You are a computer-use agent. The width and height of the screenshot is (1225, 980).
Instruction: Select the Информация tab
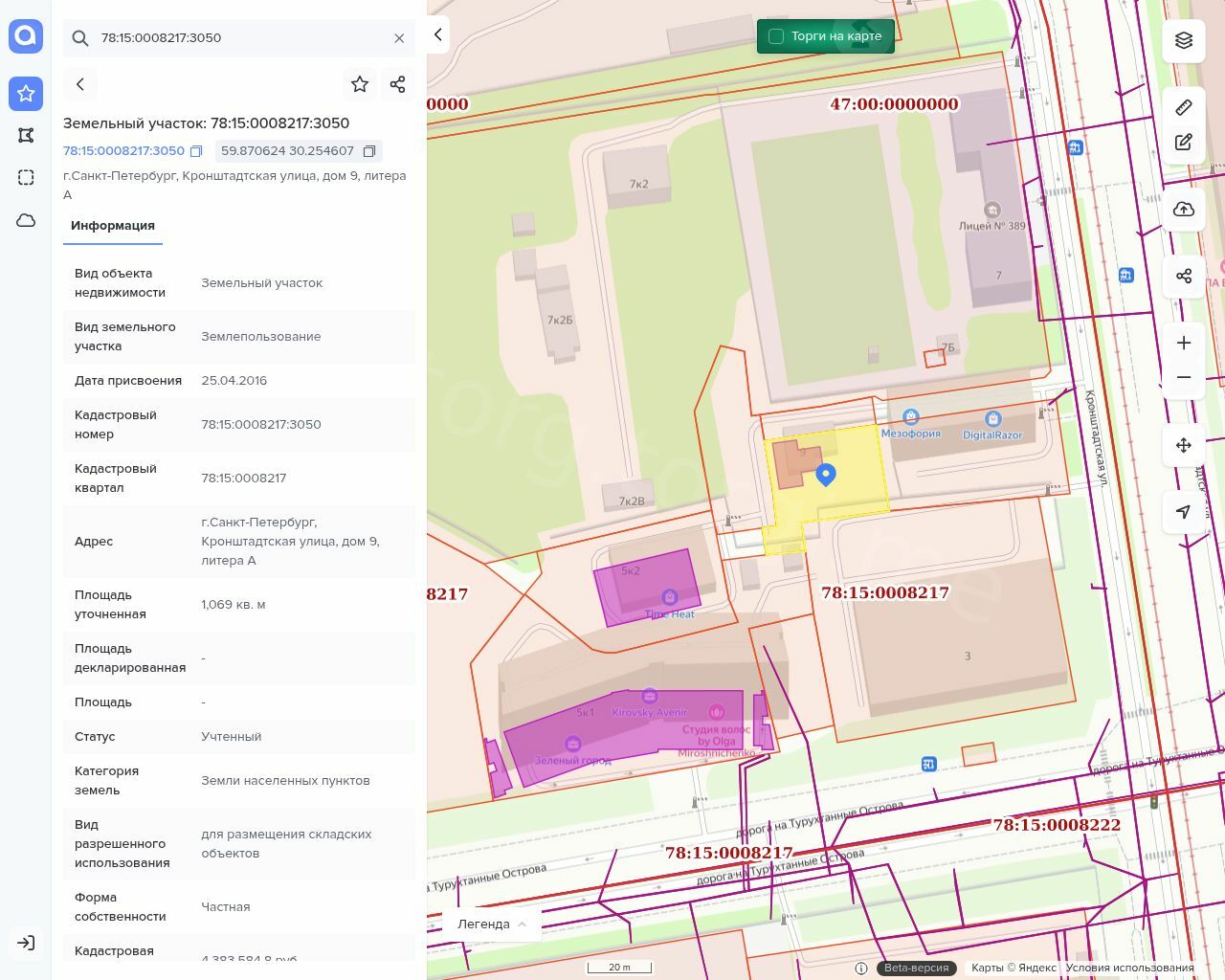pos(113,226)
